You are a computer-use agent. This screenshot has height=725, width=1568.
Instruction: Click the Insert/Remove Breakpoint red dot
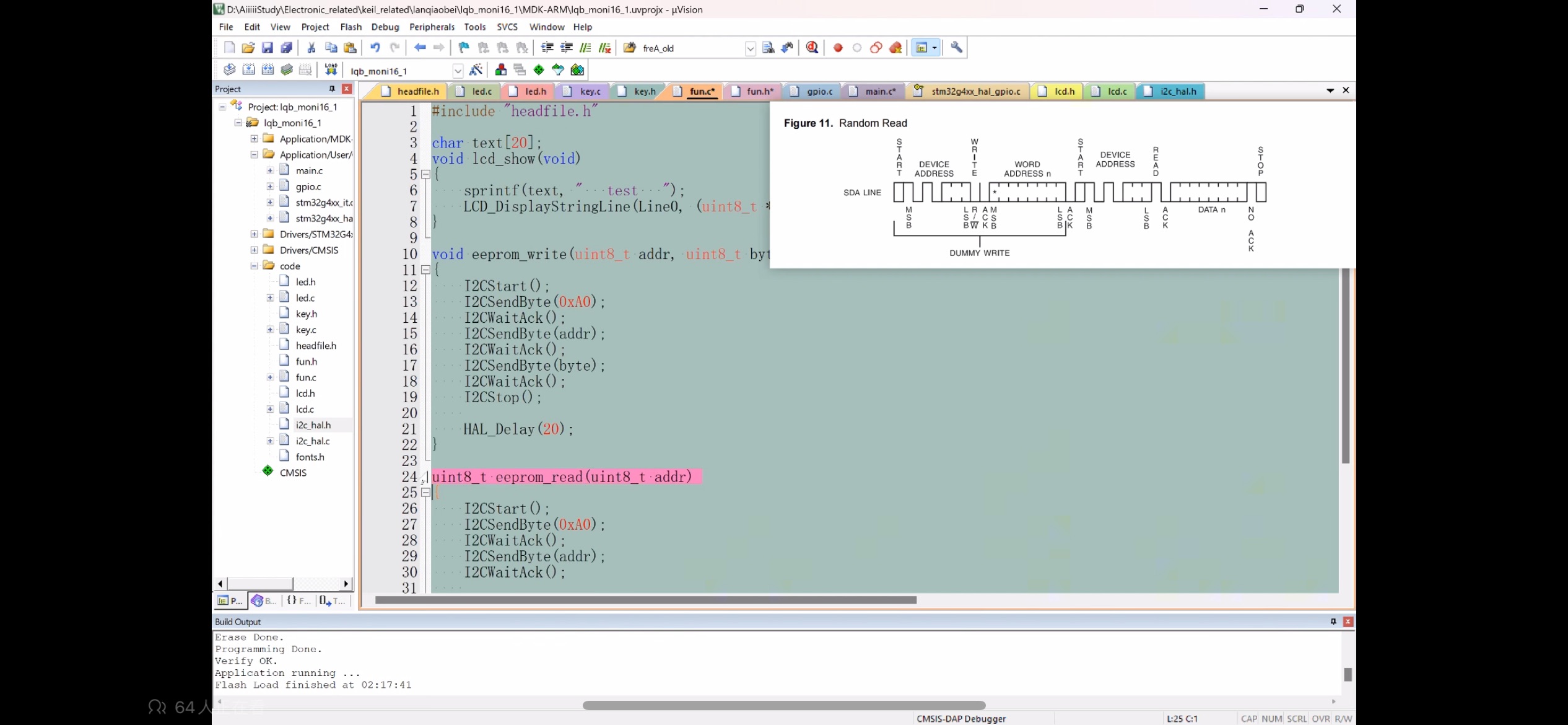pos(838,48)
